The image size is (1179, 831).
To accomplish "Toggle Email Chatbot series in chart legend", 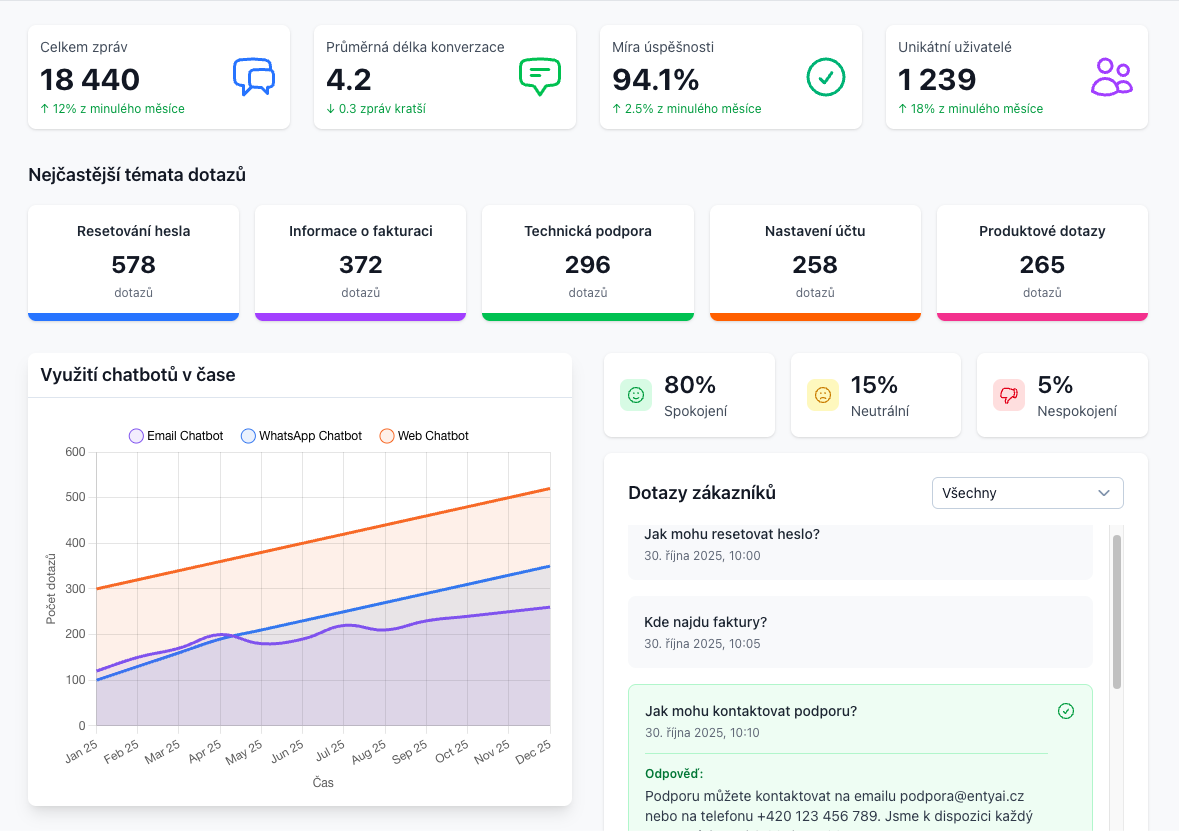I will coord(176,436).
